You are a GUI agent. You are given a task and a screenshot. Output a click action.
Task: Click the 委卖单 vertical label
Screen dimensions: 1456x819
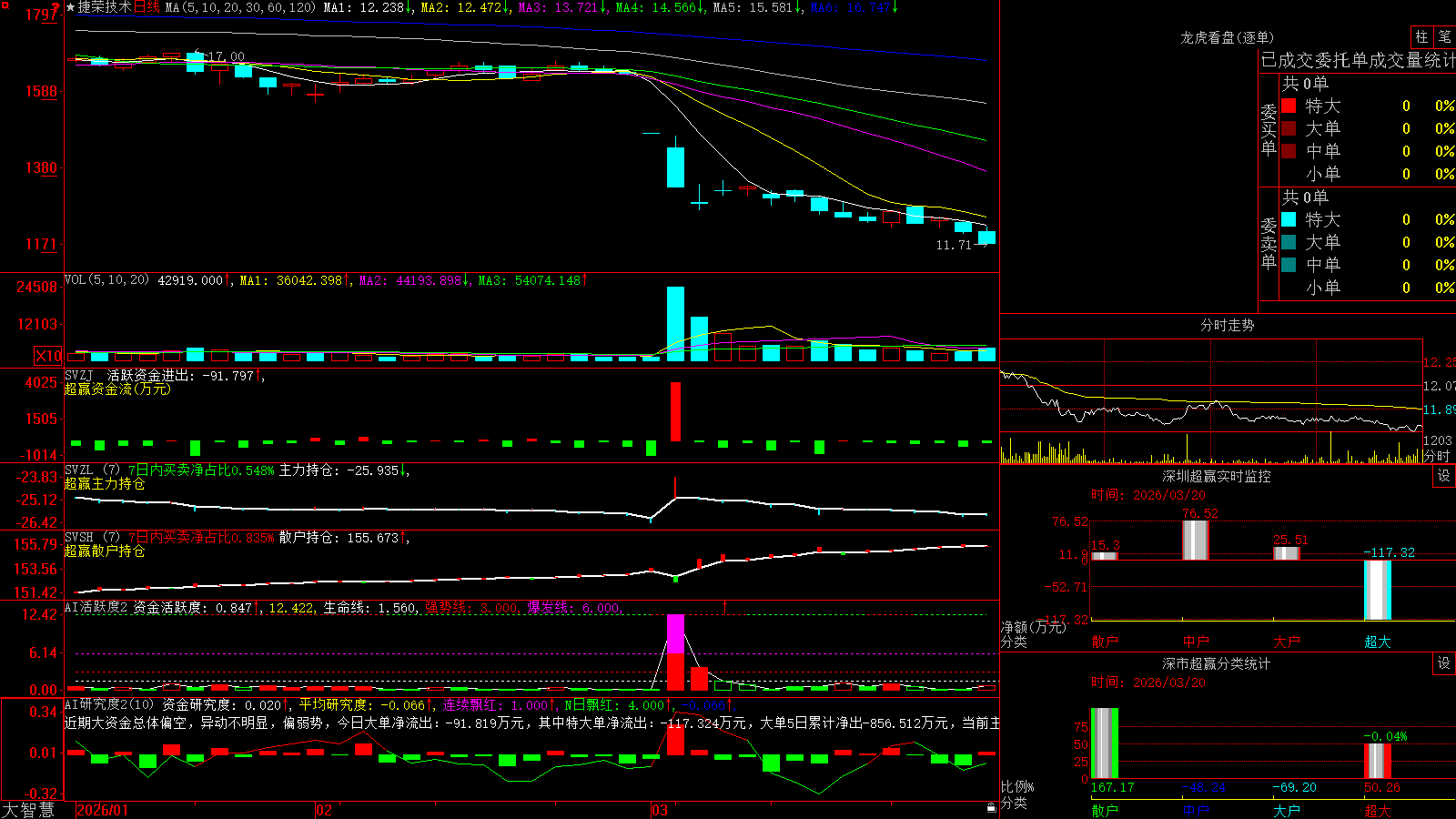click(1269, 243)
